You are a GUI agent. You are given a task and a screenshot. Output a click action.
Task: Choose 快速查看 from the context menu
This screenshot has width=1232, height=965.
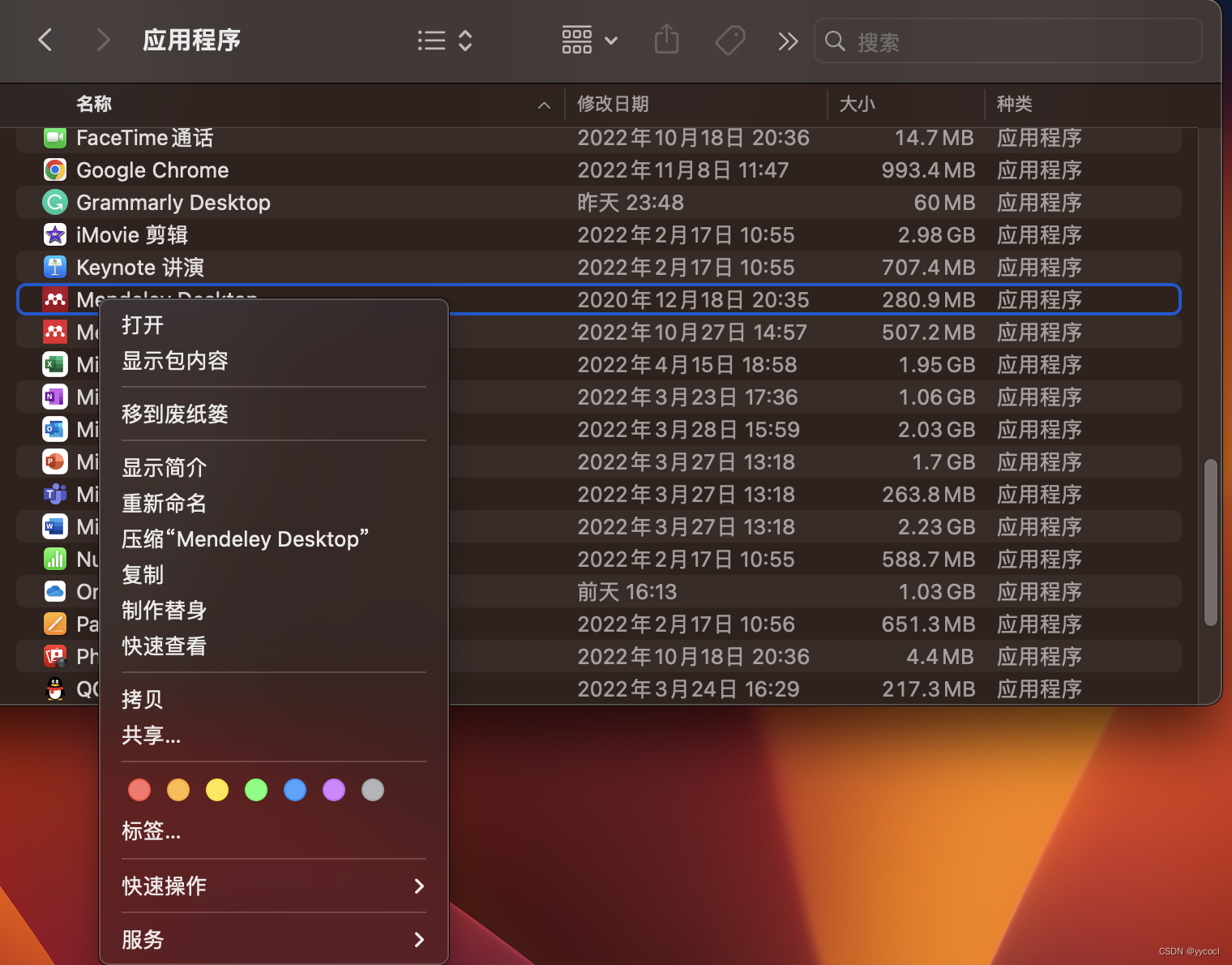click(274, 646)
